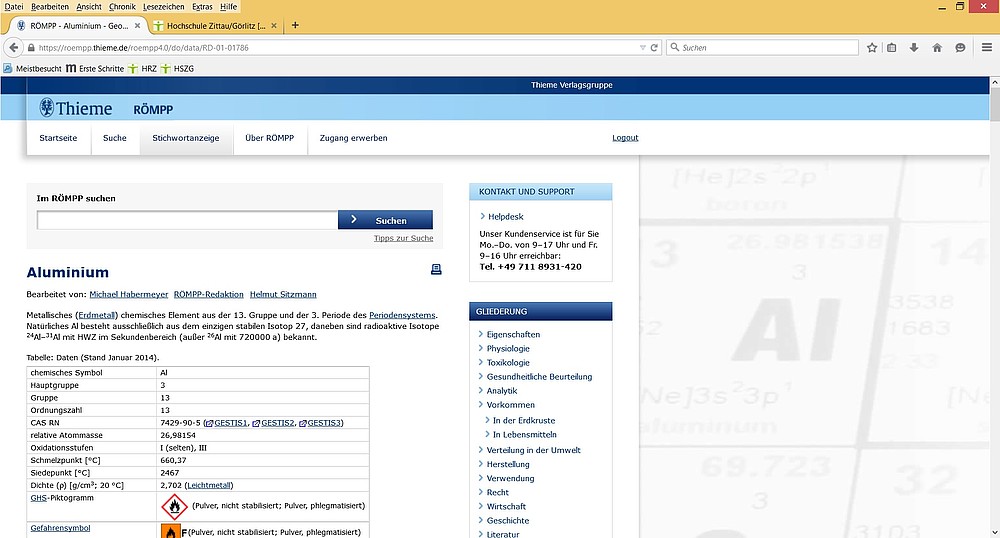Show bookmarks list icon in toolbar
The width and height of the screenshot is (1000, 538).
(x=892, y=47)
